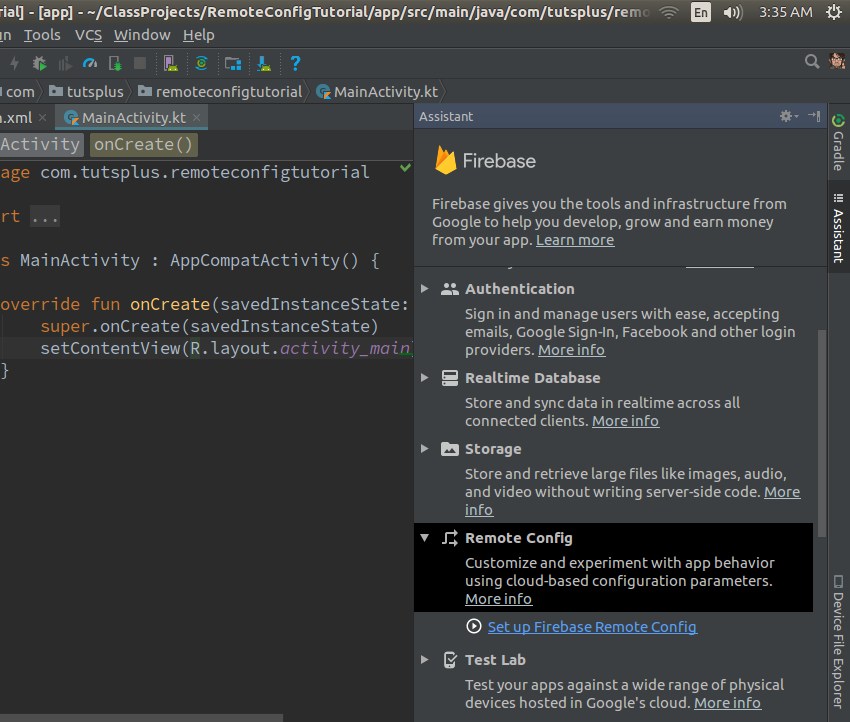Open the volume speaker indicator

point(732,12)
